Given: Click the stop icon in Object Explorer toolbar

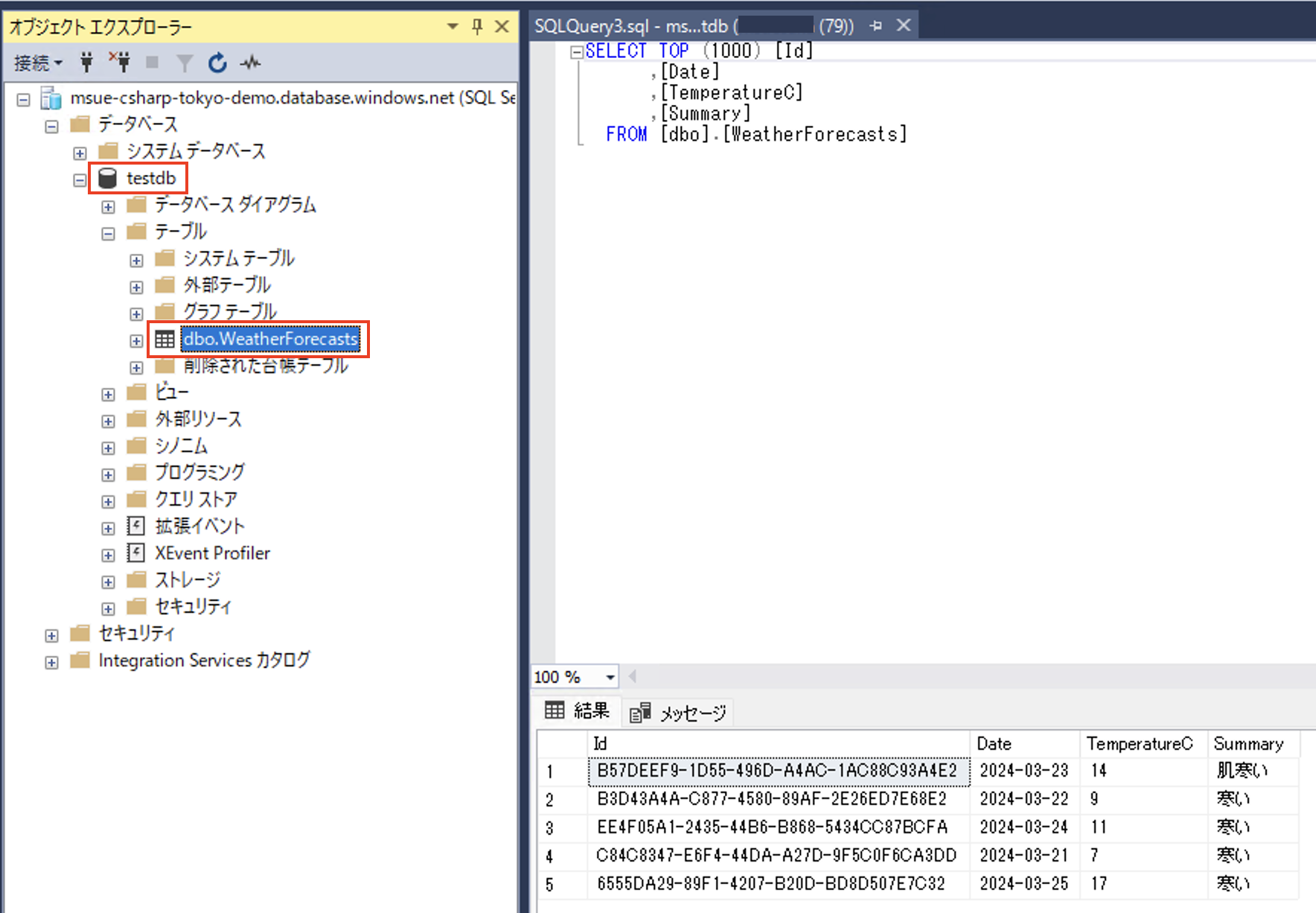Looking at the screenshot, I should (x=152, y=63).
